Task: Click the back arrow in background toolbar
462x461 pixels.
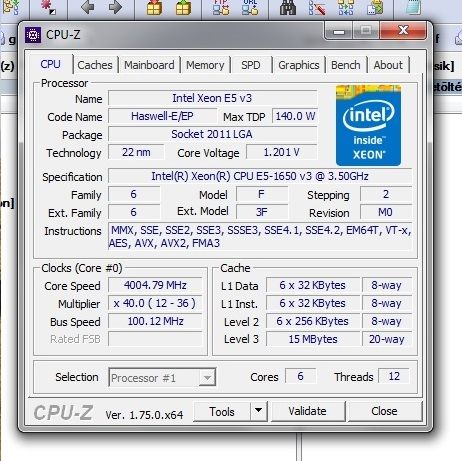Action: (88, 7)
